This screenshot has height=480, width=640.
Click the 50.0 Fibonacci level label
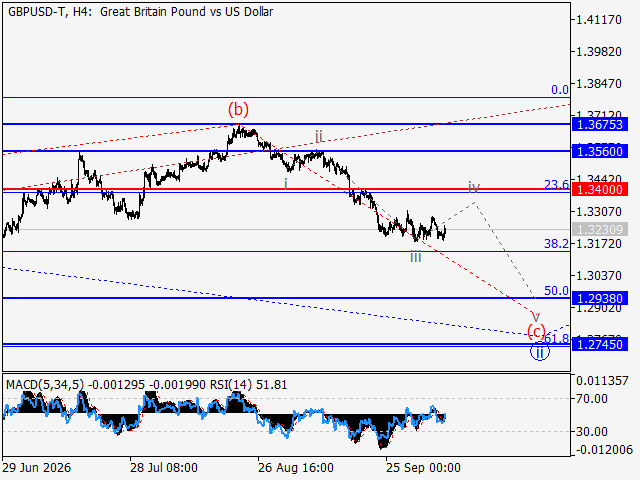click(556, 291)
